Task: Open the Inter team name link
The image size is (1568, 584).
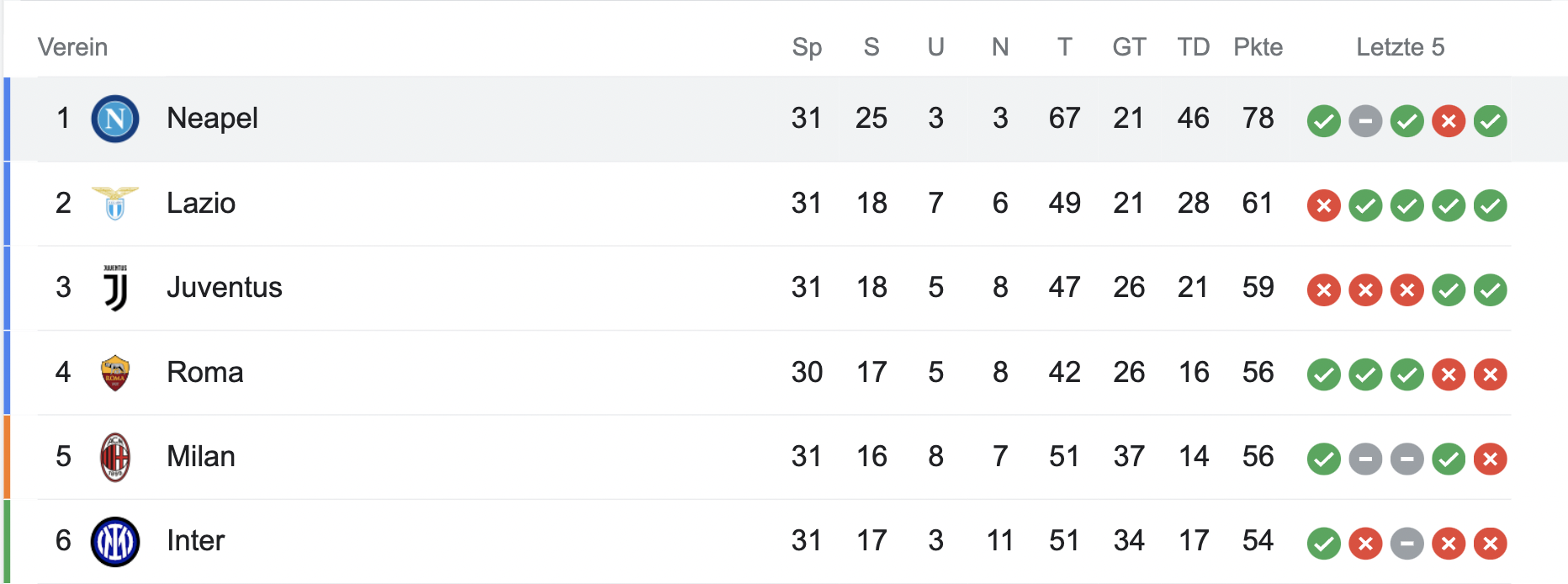Action: pyautogui.click(x=195, y=541)
